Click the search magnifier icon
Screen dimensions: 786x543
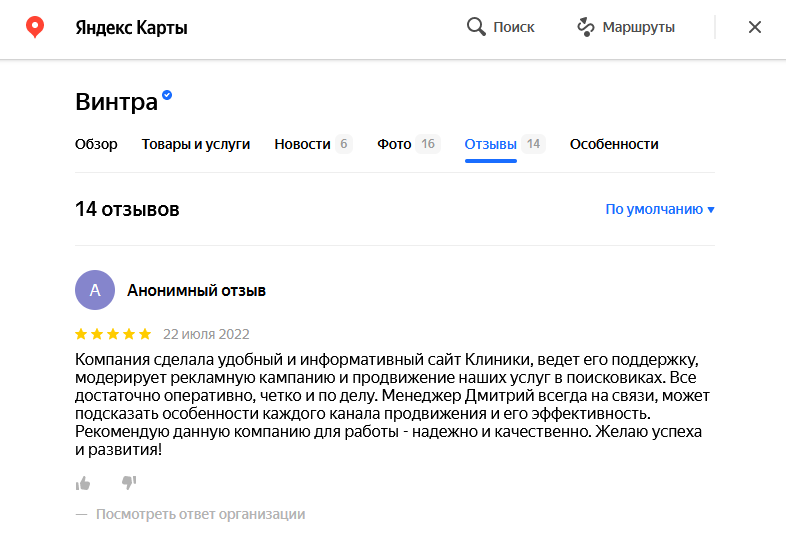(x=476, y=27)
